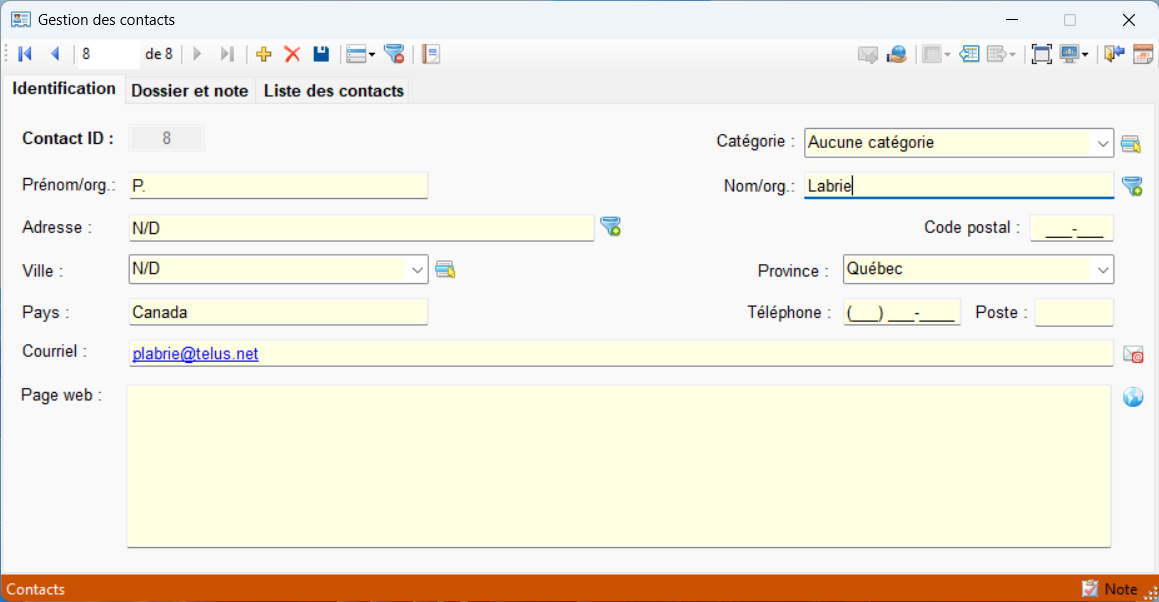1159x602 pixels.
Task: Click the exit door icon in the toolbar
Action: [1114, 54]
